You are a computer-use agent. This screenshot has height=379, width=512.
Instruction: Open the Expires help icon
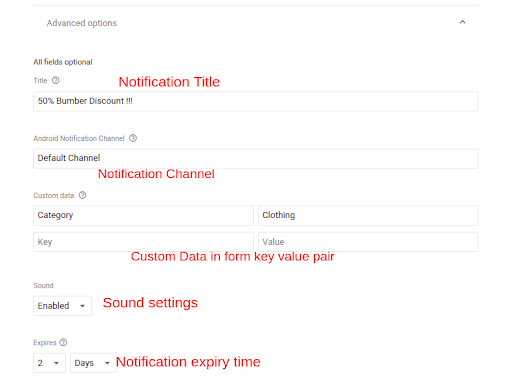point(63,342)
